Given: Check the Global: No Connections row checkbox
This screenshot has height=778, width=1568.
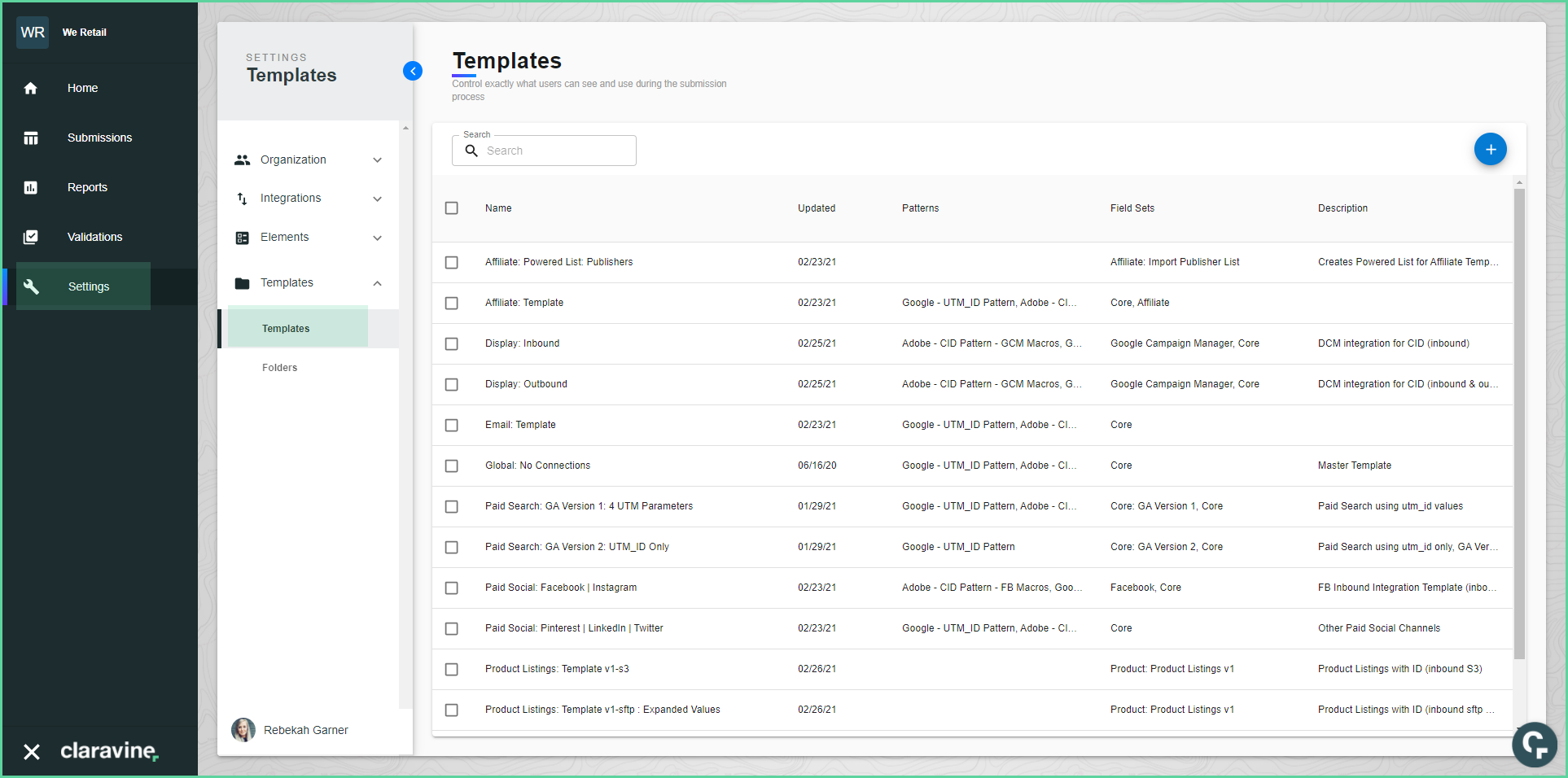Looking at the screenshot, I should coord(452,465).
